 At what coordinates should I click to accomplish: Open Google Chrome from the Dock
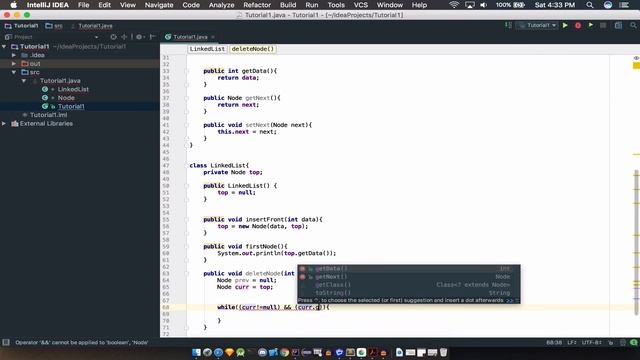click(284, 352)
